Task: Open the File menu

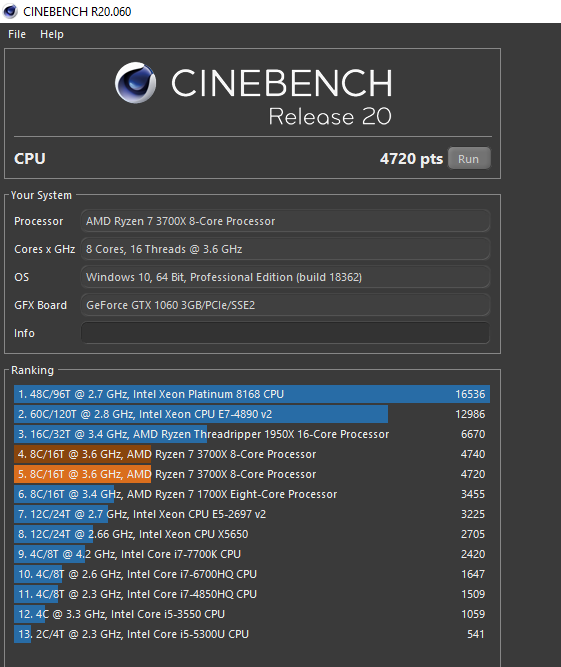Action: 17,34
